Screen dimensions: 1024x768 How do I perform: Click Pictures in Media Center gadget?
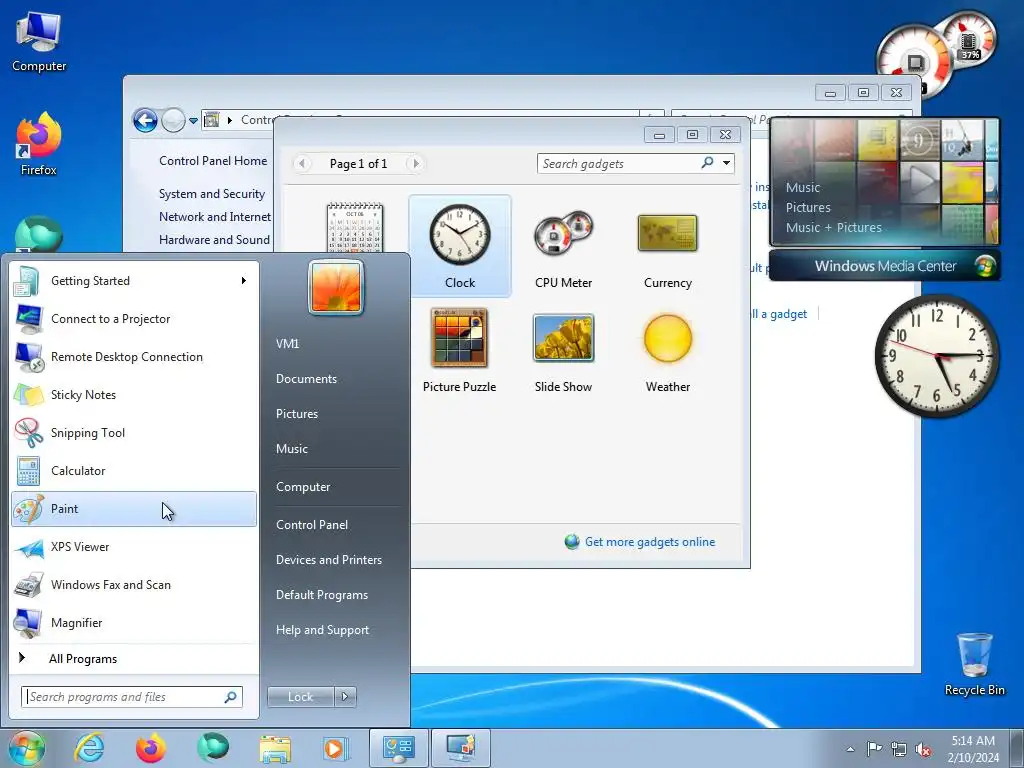[x=808, y=208]
